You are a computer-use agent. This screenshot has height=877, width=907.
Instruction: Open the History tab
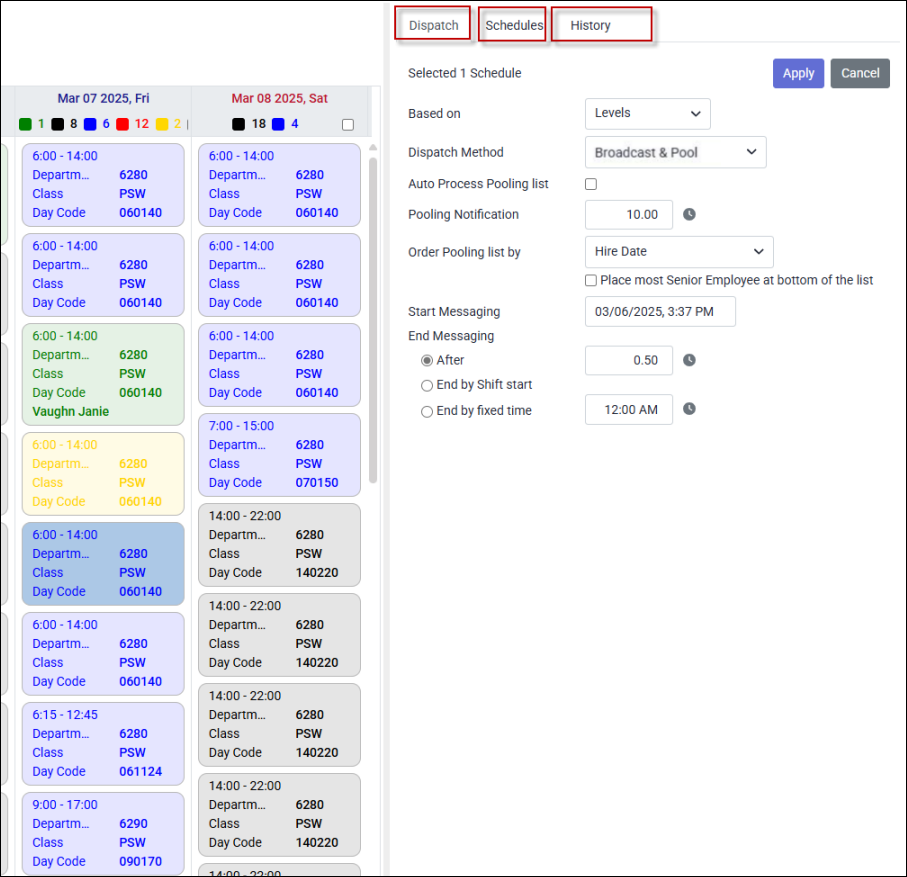(x=590, y=25)
